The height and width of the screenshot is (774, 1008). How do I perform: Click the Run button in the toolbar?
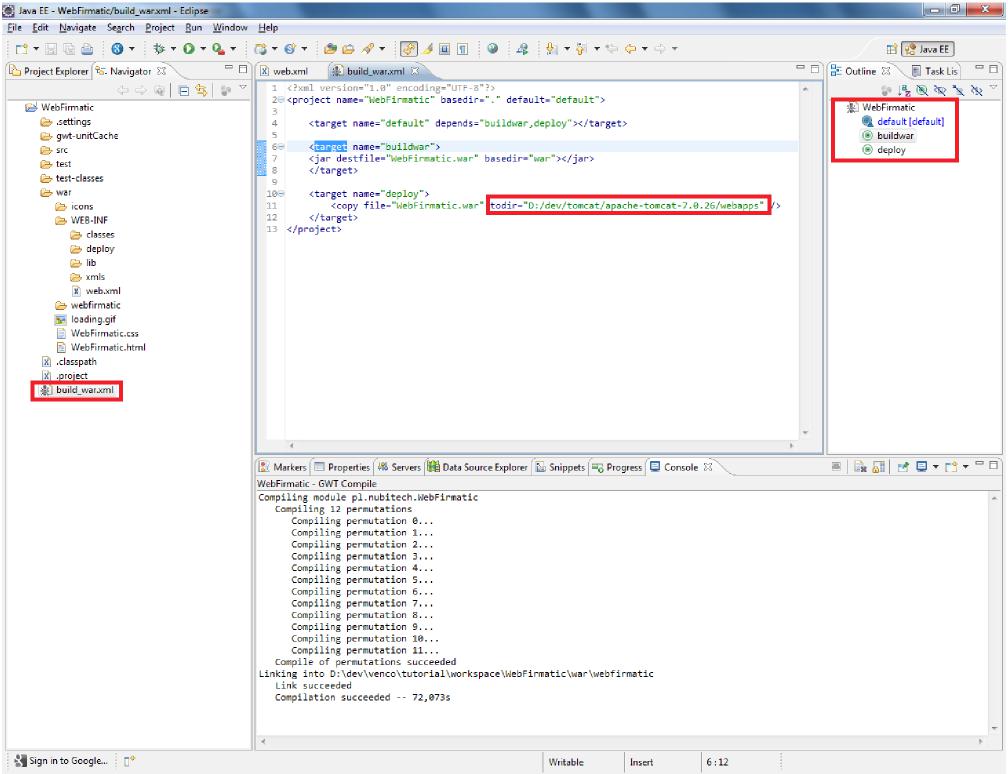(x=190, y=48)
